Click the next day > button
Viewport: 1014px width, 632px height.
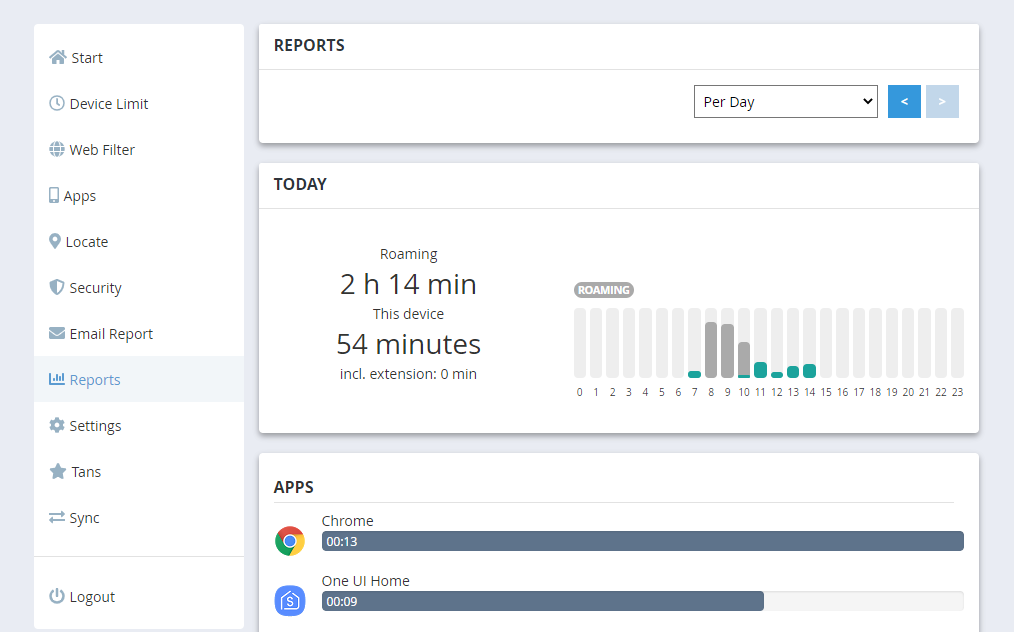click(942, 102)
